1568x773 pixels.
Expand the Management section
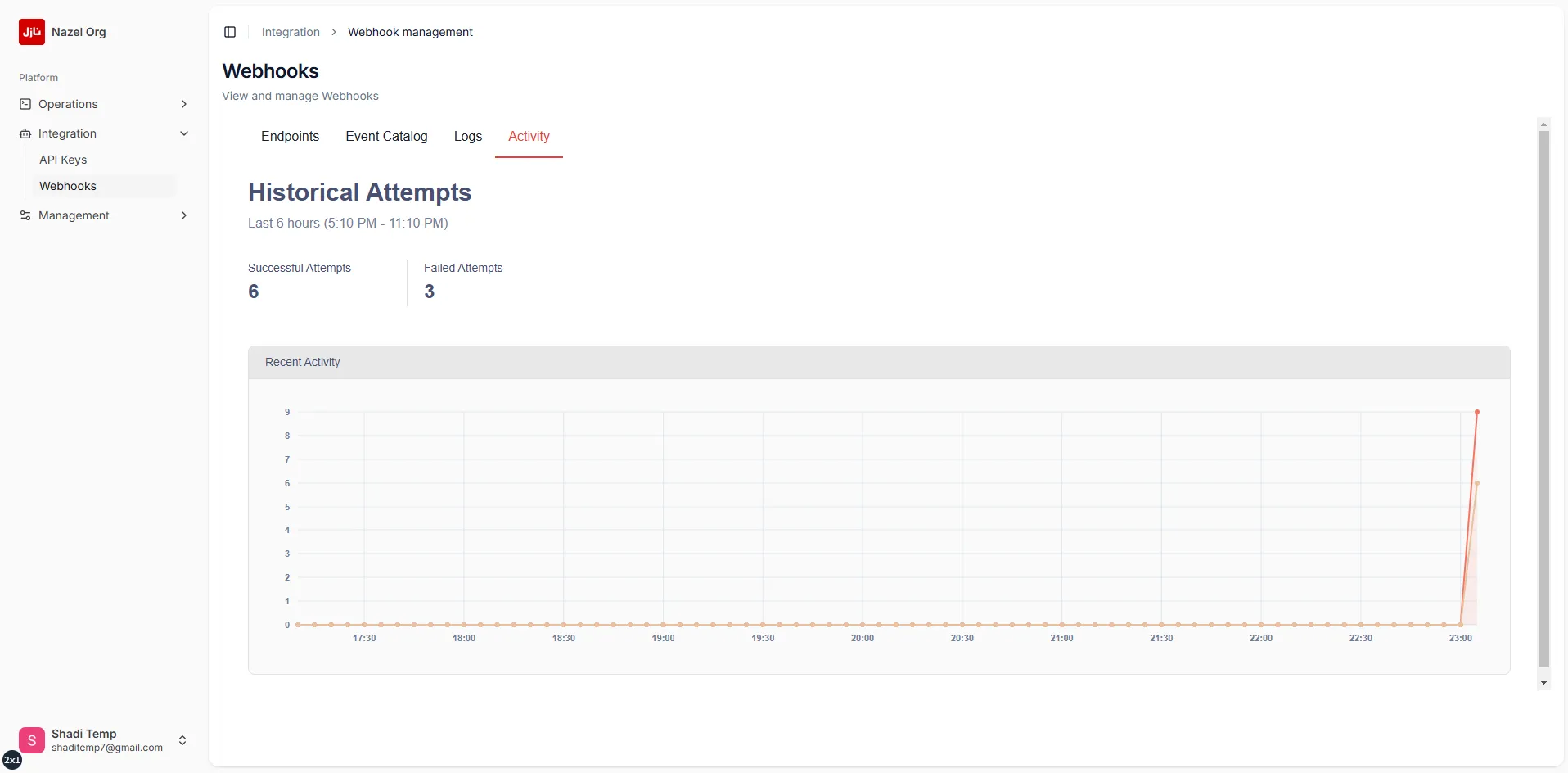[183, 215]
